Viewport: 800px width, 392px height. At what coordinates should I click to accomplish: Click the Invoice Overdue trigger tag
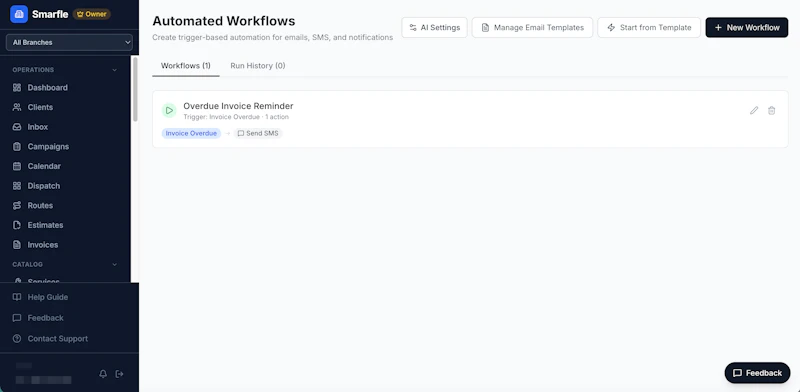(x=191, y=133)
